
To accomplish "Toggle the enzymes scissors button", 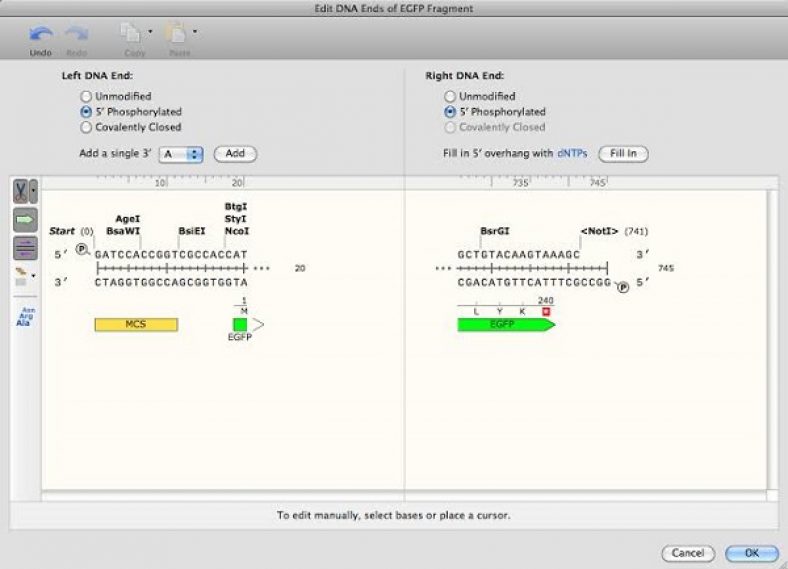I will click(21, 192).
